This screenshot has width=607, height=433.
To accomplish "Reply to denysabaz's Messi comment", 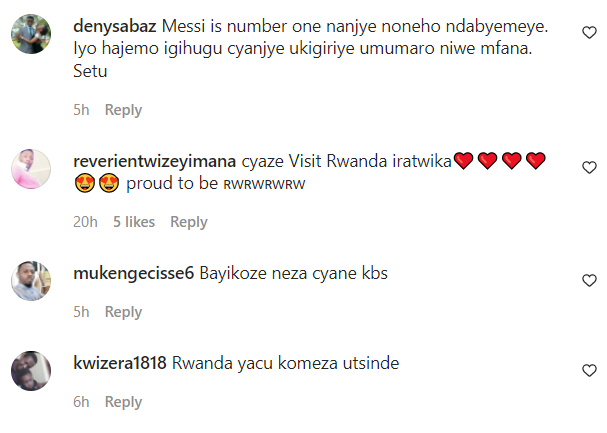I will coord(123,110).
